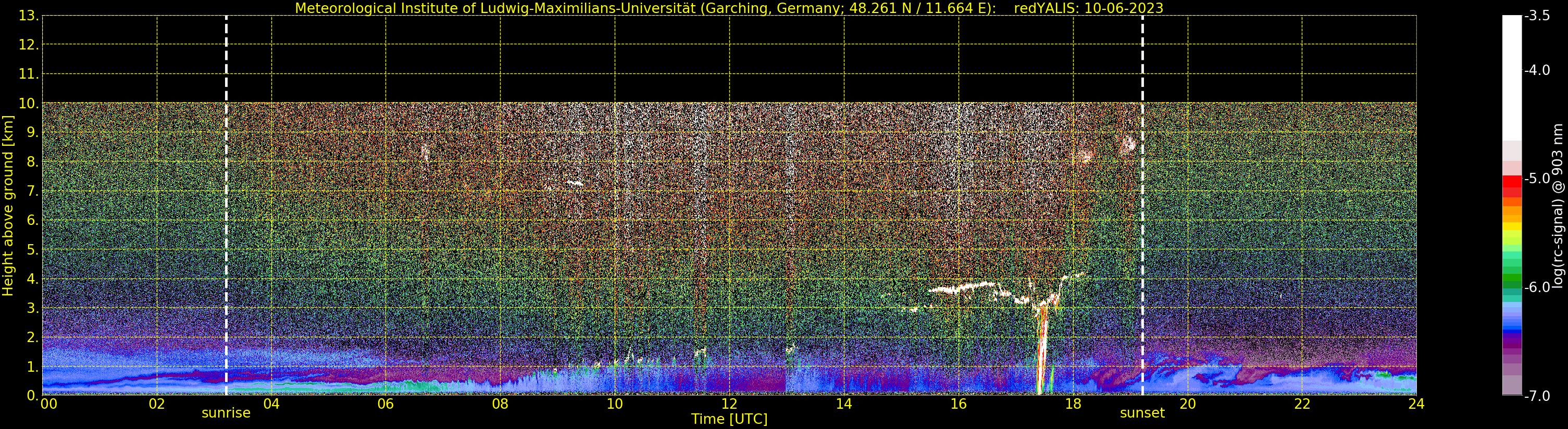This screenshot has width=1568, height=429.
Task: Click the height tick label '1.'
Action: 33,367
